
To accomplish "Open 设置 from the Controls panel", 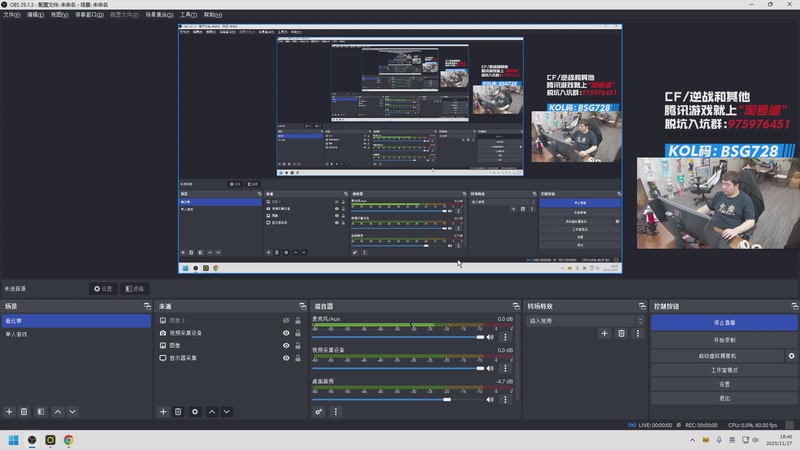I will 724,384.
